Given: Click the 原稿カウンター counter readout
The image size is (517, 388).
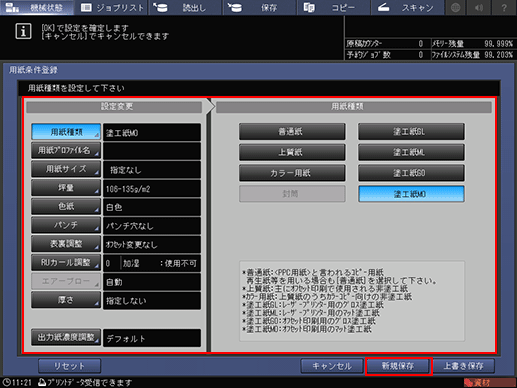Looking at the screenshot, I should click(x=385, y=44).
